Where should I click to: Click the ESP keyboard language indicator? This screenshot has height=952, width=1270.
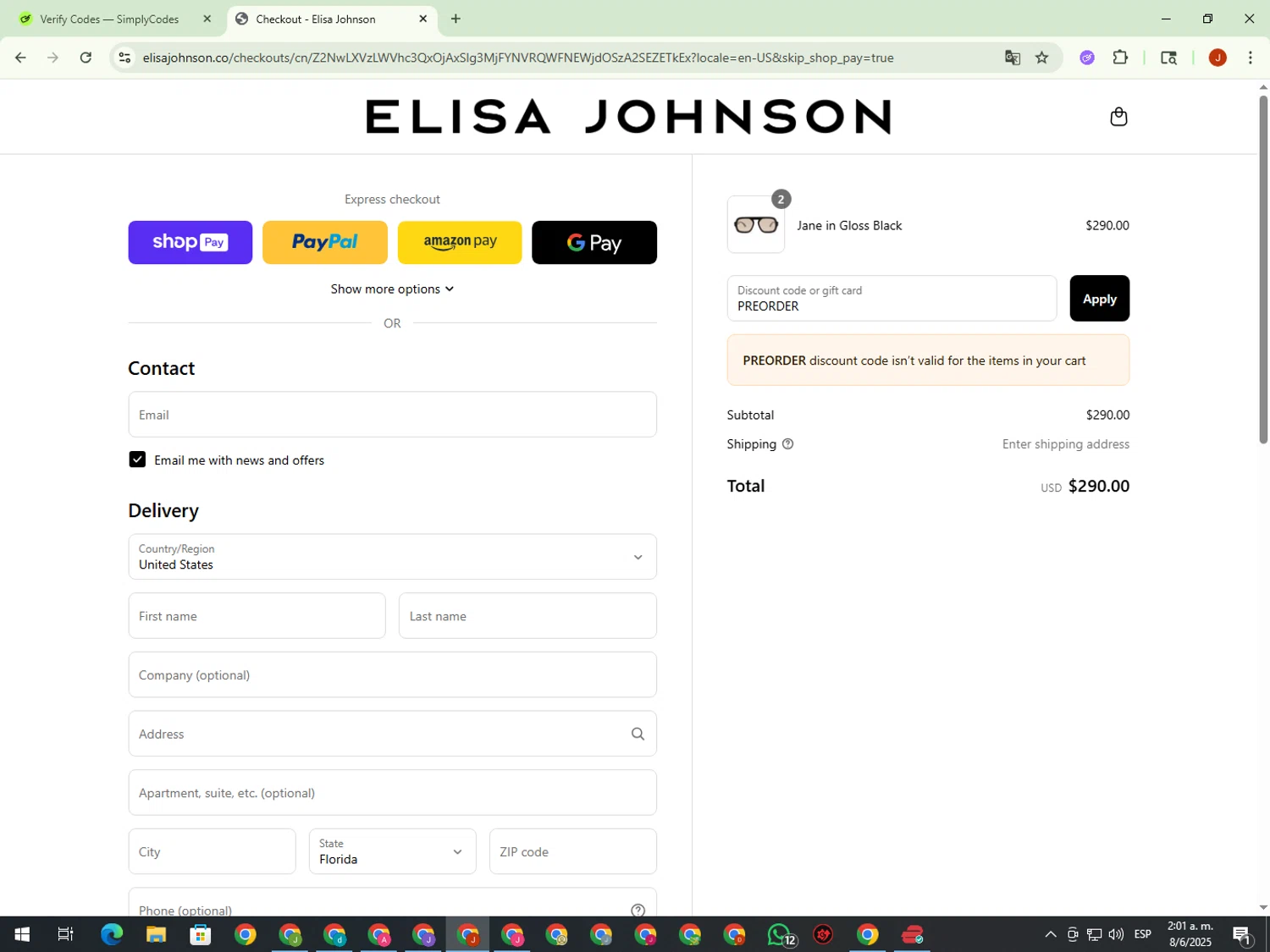click(1142, 934)
